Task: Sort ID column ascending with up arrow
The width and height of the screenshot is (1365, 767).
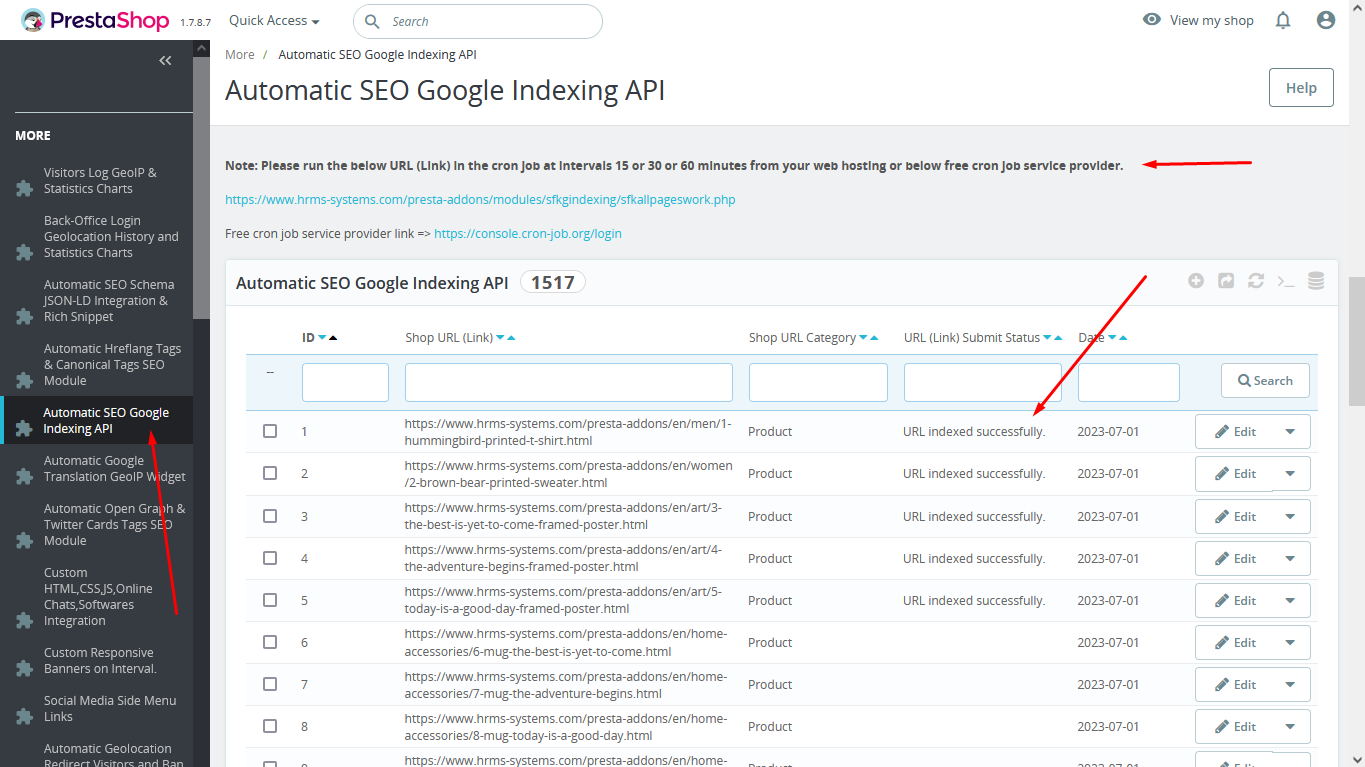Action: (333, 338)
